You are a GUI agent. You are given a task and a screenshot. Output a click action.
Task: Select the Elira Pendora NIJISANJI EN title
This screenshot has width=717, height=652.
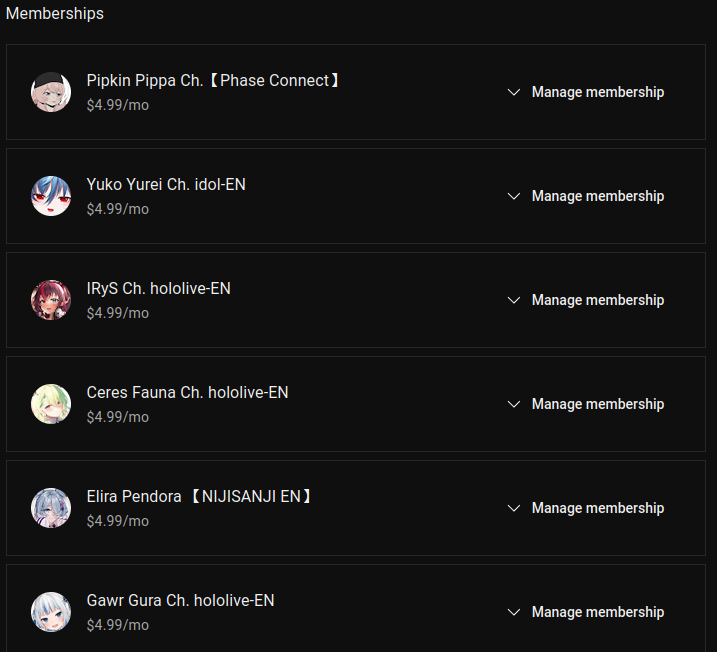coord(199,497)
